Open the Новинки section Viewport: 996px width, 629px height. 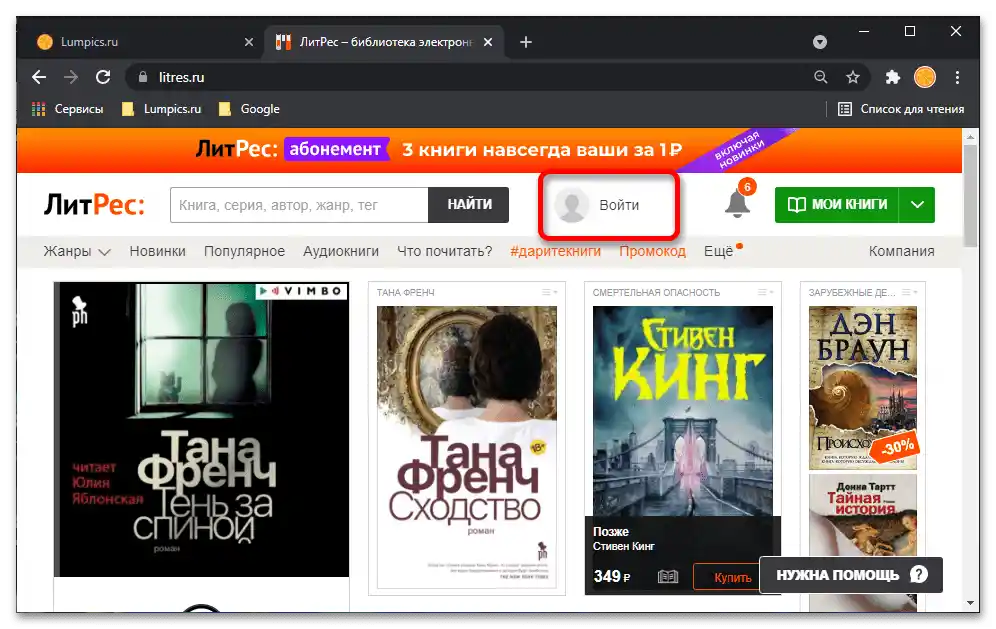click(x=158, y=252)
